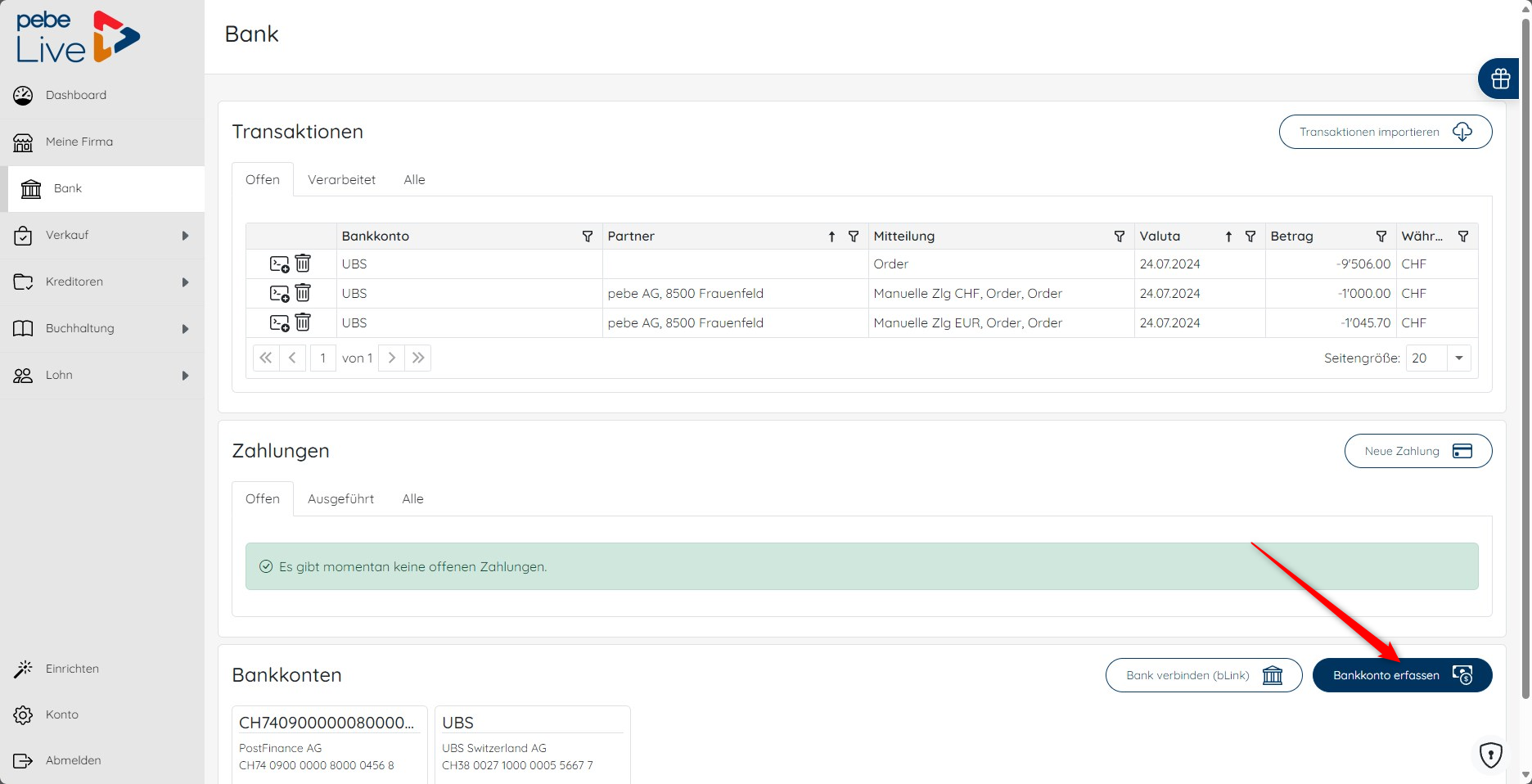Open the Seitengröße dropdown
The width and height of the screenshot is (1532, 784).
[x=1458, y=358]
